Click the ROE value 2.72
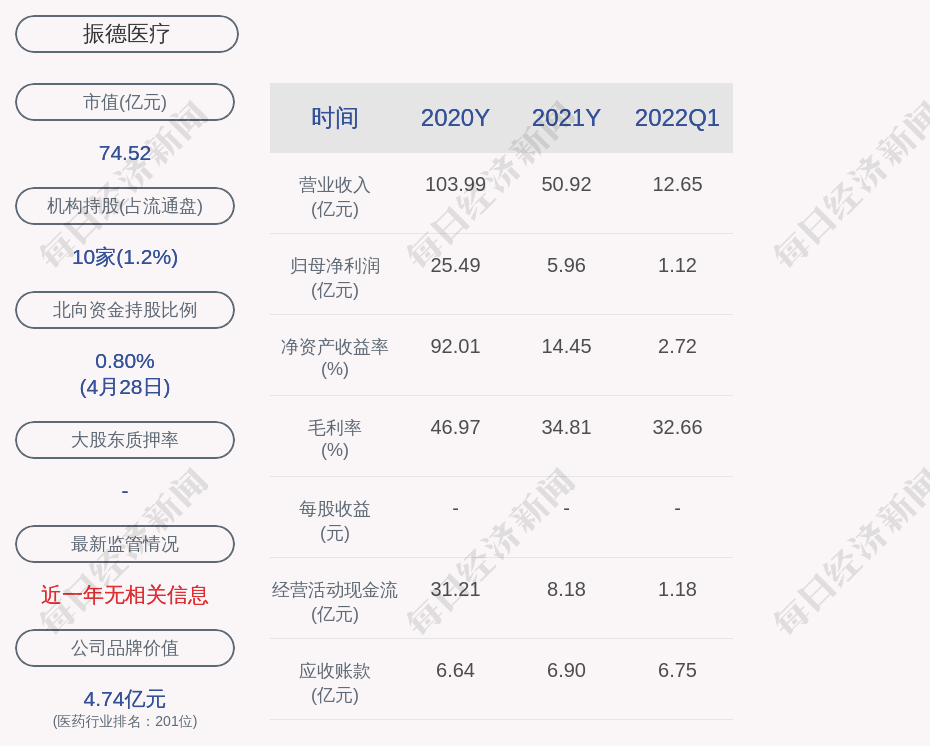 [x=677, y=346]
